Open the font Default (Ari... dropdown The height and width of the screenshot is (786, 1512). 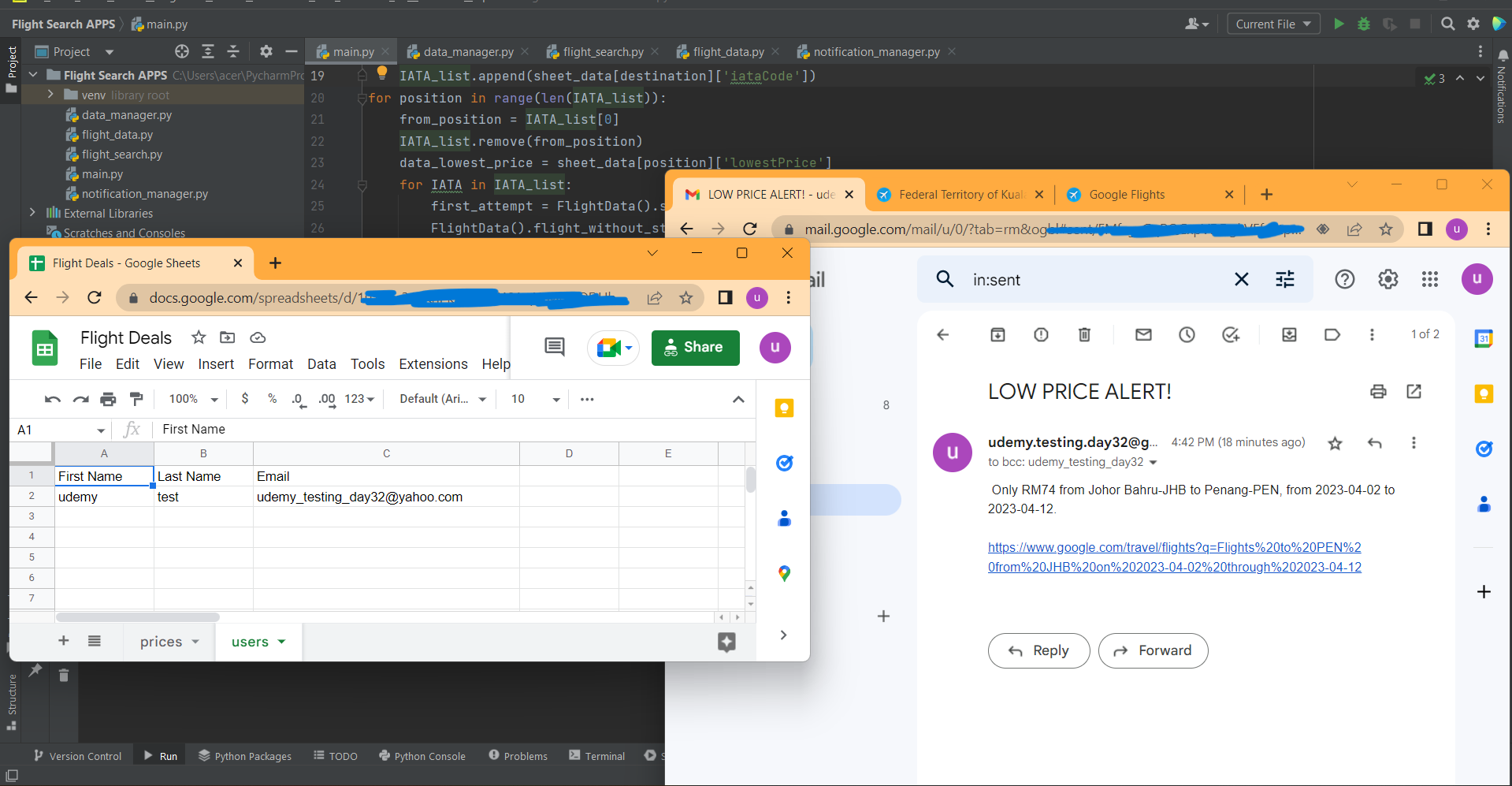(443, 399)
